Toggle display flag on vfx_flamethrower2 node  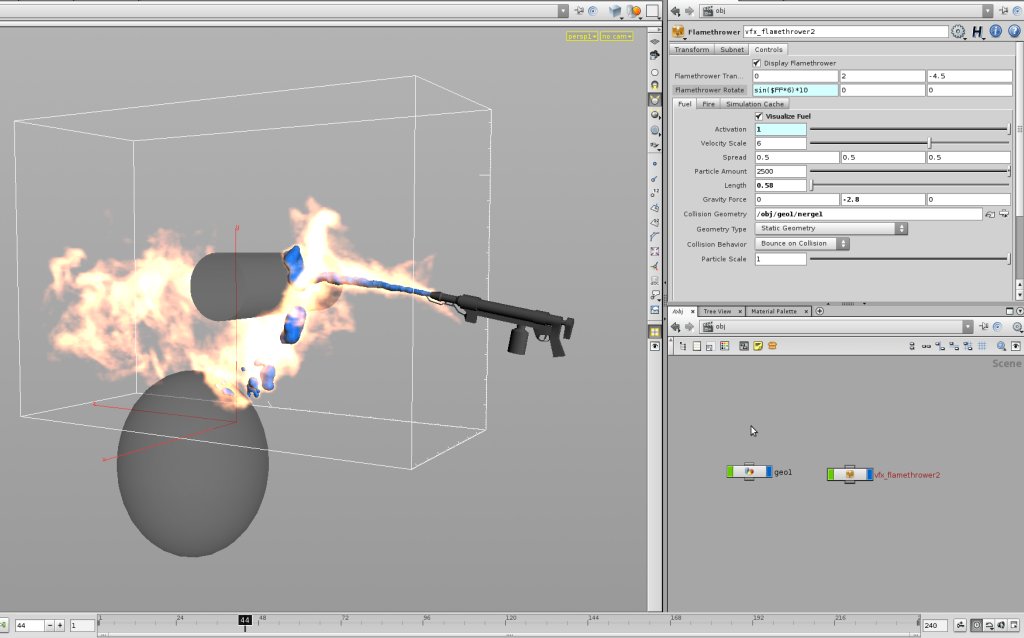(869, 474)
